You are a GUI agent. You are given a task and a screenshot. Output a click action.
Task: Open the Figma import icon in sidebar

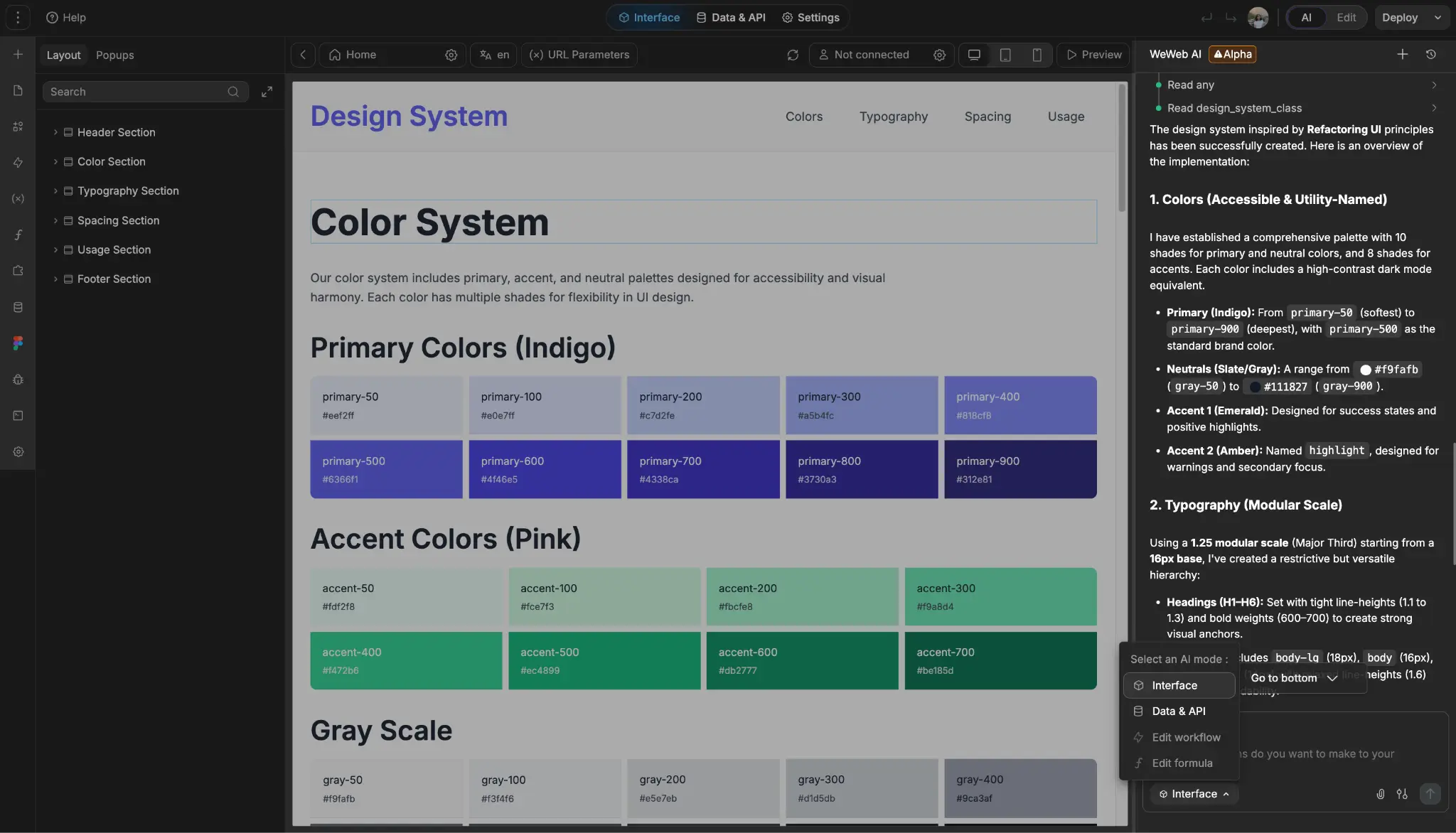coord(18,343)
